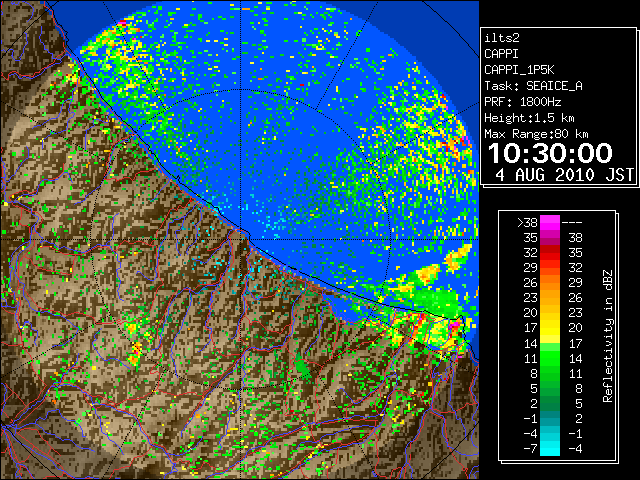Select the 'CAPPI' product type text

(x=501, y=54)
